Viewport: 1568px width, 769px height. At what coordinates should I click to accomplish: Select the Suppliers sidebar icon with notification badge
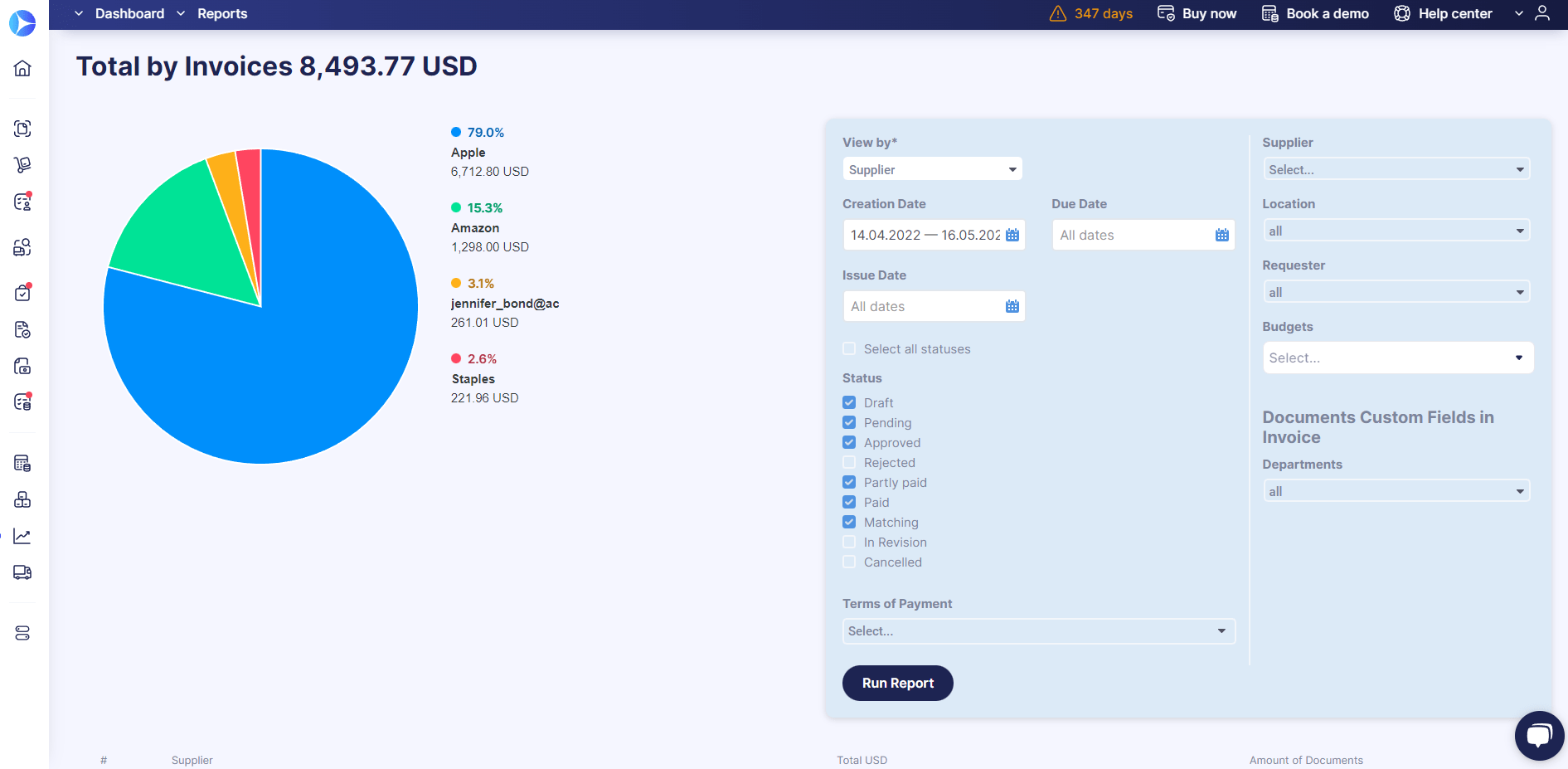(x=22, y=202)
